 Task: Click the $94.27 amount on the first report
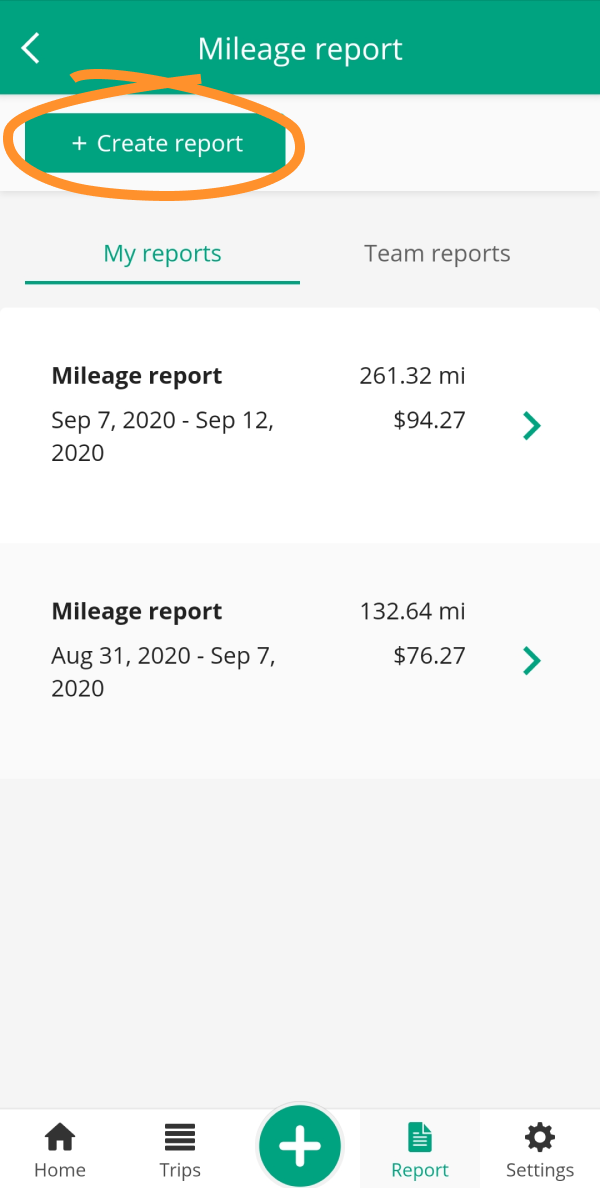click(429, 420)
